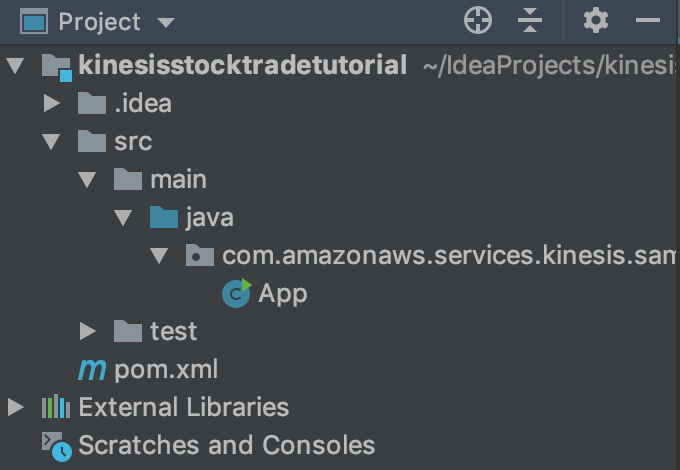This screenshot has height=470, width=680.
Task: Select the App class in tree
Action: [x=283, y=293]
